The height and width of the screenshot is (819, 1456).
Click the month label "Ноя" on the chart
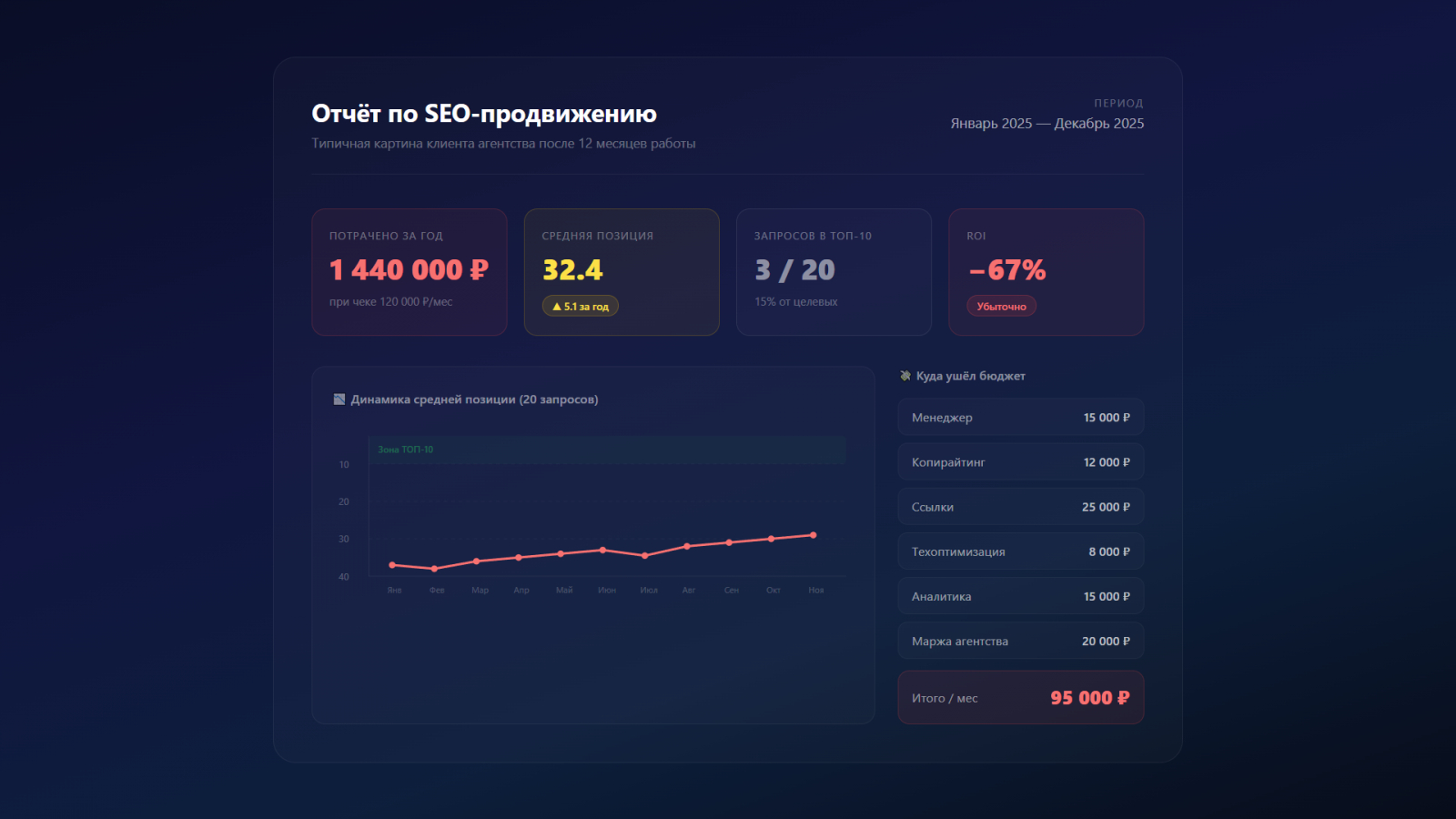click(x=816, y=591)
